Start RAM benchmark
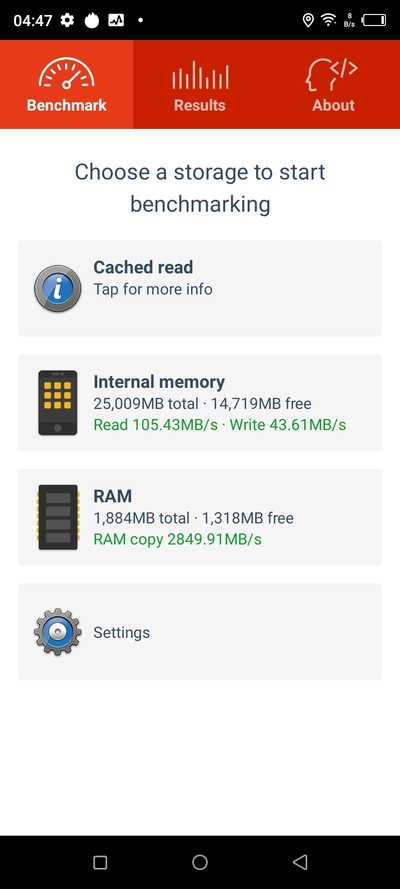Image resolution: width=400 pixels, height=889 pixels. click(x=200, y=517)
